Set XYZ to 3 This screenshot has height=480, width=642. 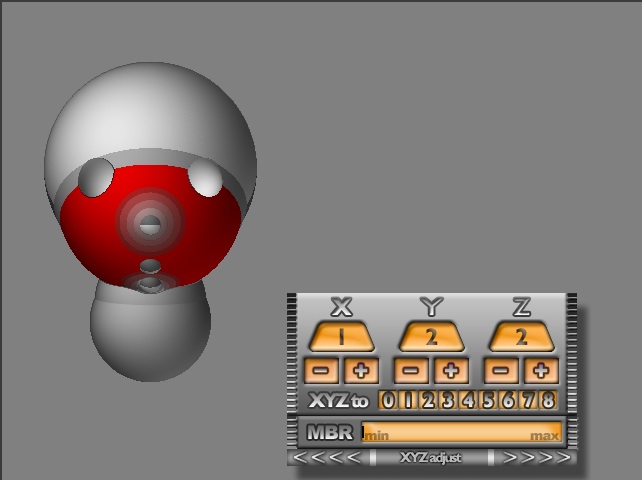(x=448, y=400)
